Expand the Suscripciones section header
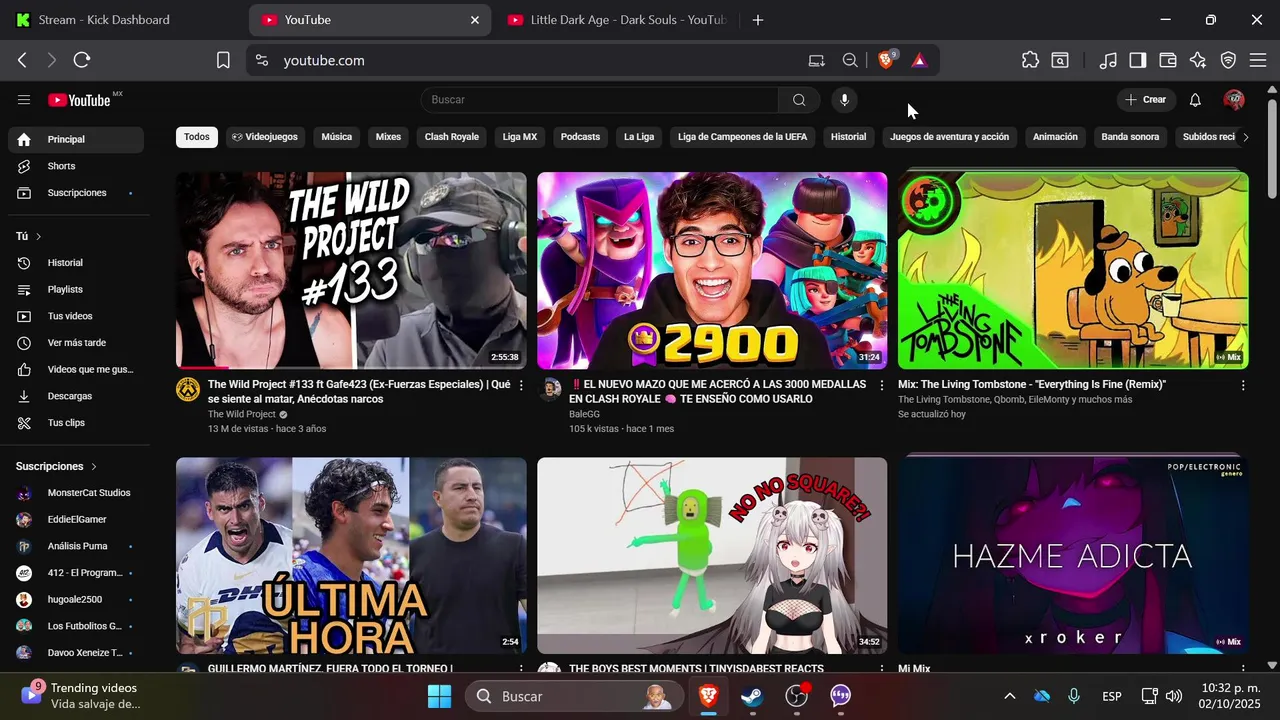 pos(56,467)
